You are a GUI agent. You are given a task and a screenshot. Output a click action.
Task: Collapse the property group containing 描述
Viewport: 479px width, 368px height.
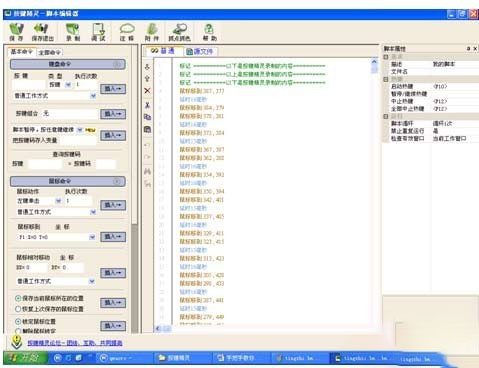pos(386,57)
